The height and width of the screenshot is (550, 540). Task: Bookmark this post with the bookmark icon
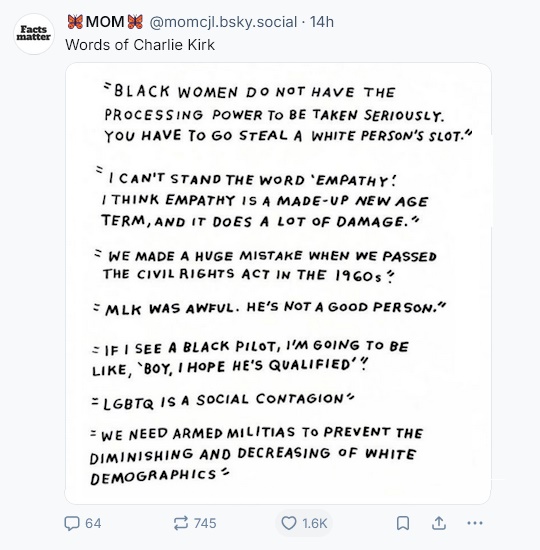pyautogui.click(x=403, y=523)
